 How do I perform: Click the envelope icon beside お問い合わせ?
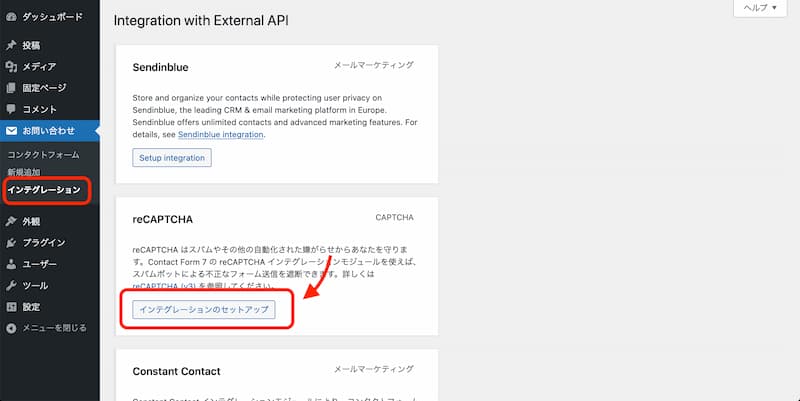(x=11, y=131)
